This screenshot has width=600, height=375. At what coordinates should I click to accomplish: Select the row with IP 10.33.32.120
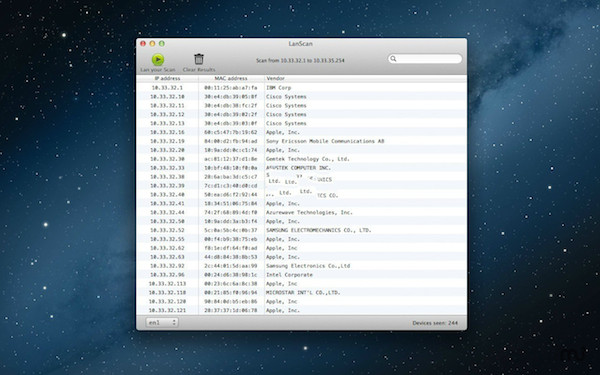[302, 302]
